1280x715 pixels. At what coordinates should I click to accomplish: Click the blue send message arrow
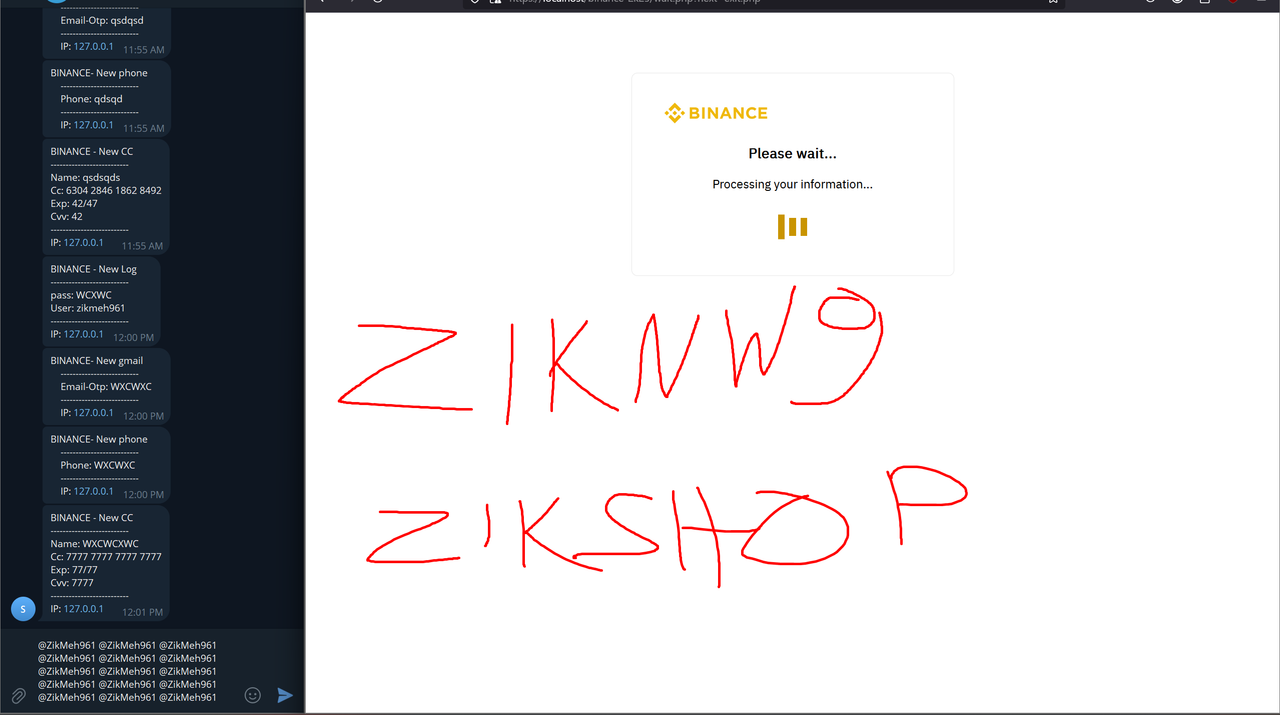(285, 695)
